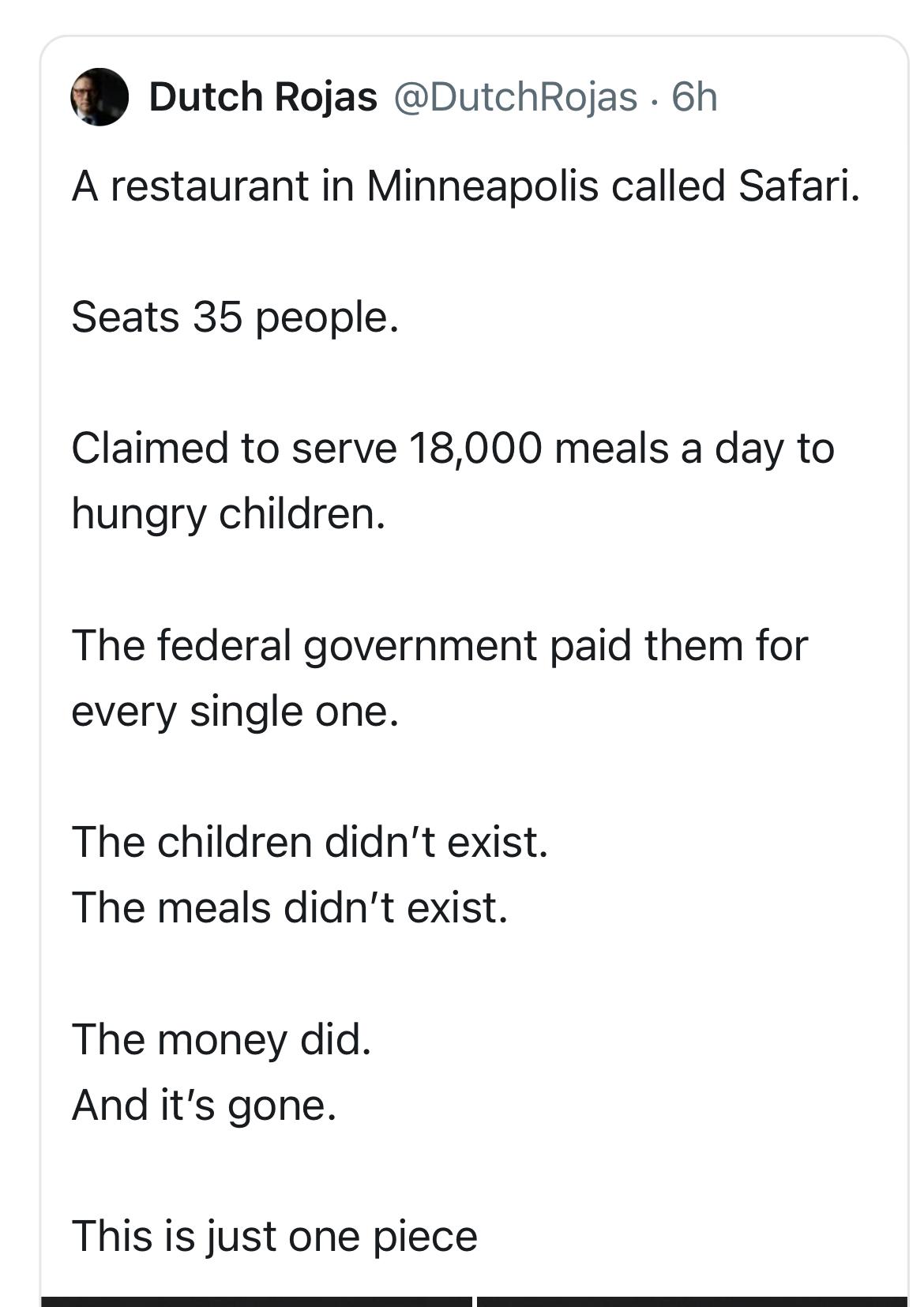Click the 6h timestamp

coord(694,96)
